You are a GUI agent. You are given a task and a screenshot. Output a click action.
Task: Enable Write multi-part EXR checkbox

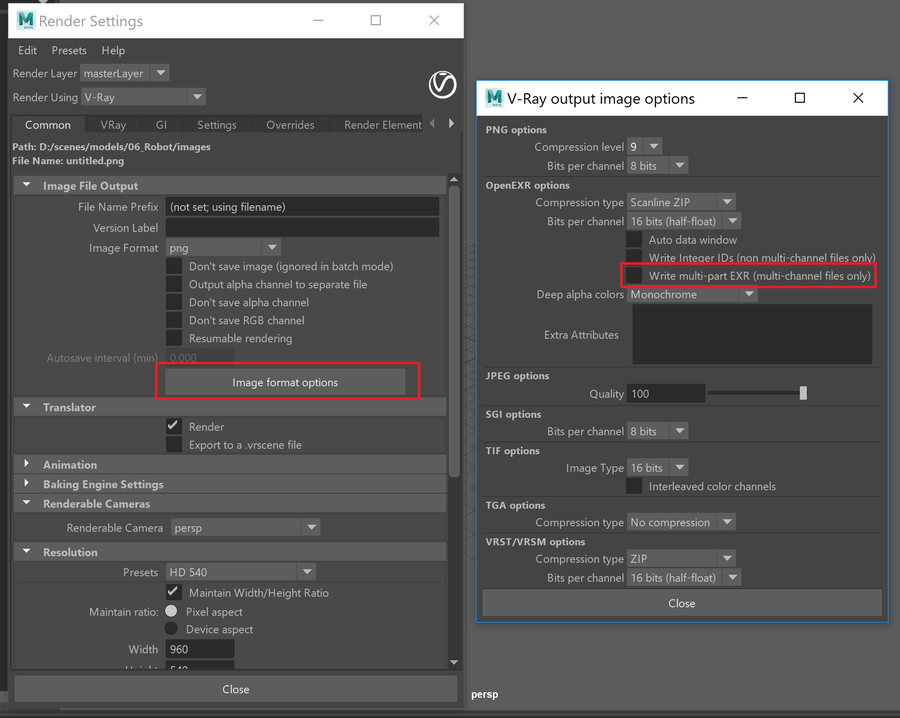tap(634, 275)
